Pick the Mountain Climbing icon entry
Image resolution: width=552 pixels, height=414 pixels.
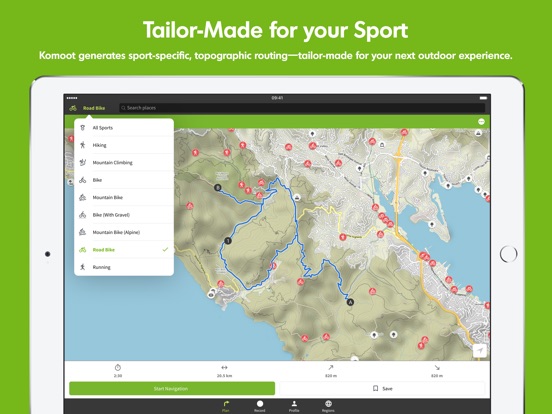[x=83, y=162]
